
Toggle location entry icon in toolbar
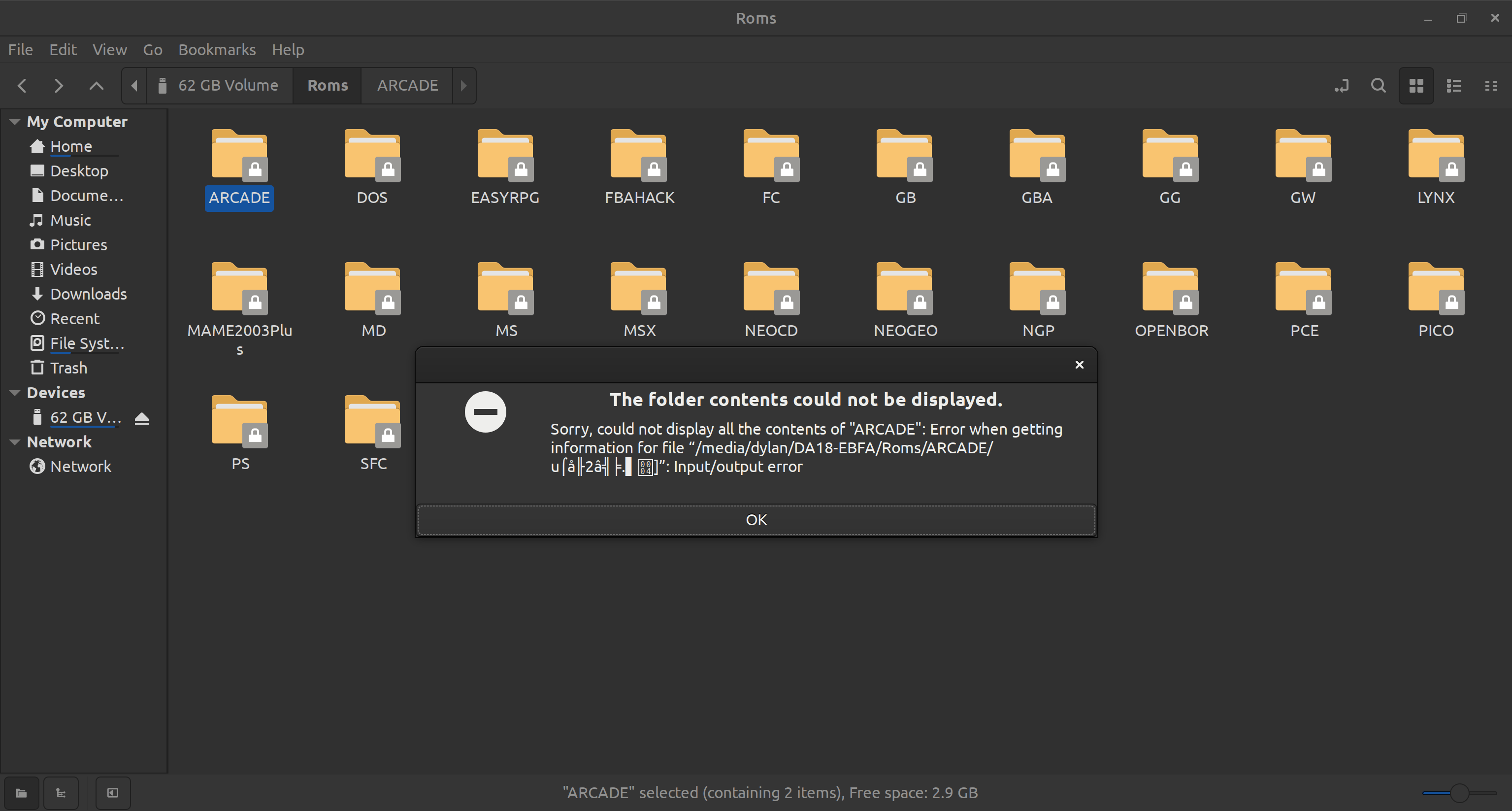tap(1341, 86)
